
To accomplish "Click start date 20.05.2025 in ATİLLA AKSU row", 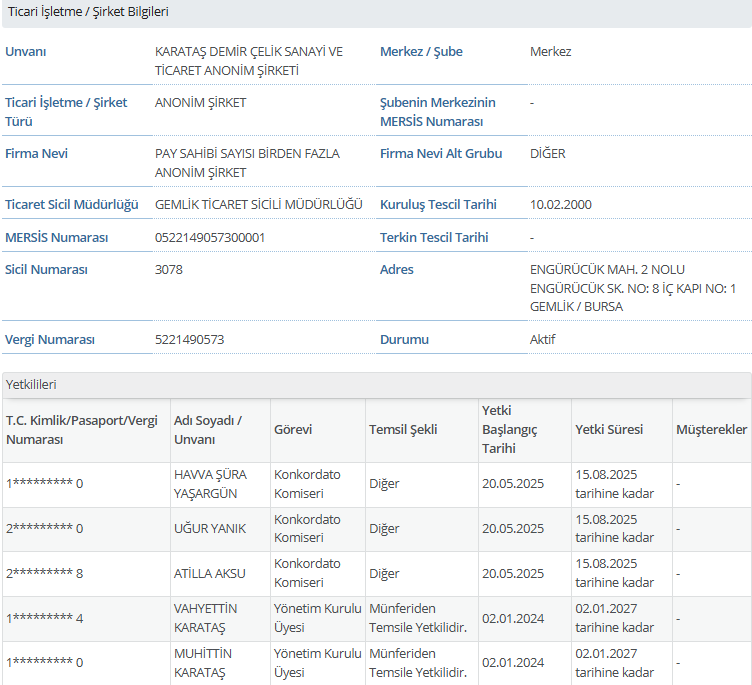I will [513, 574].
